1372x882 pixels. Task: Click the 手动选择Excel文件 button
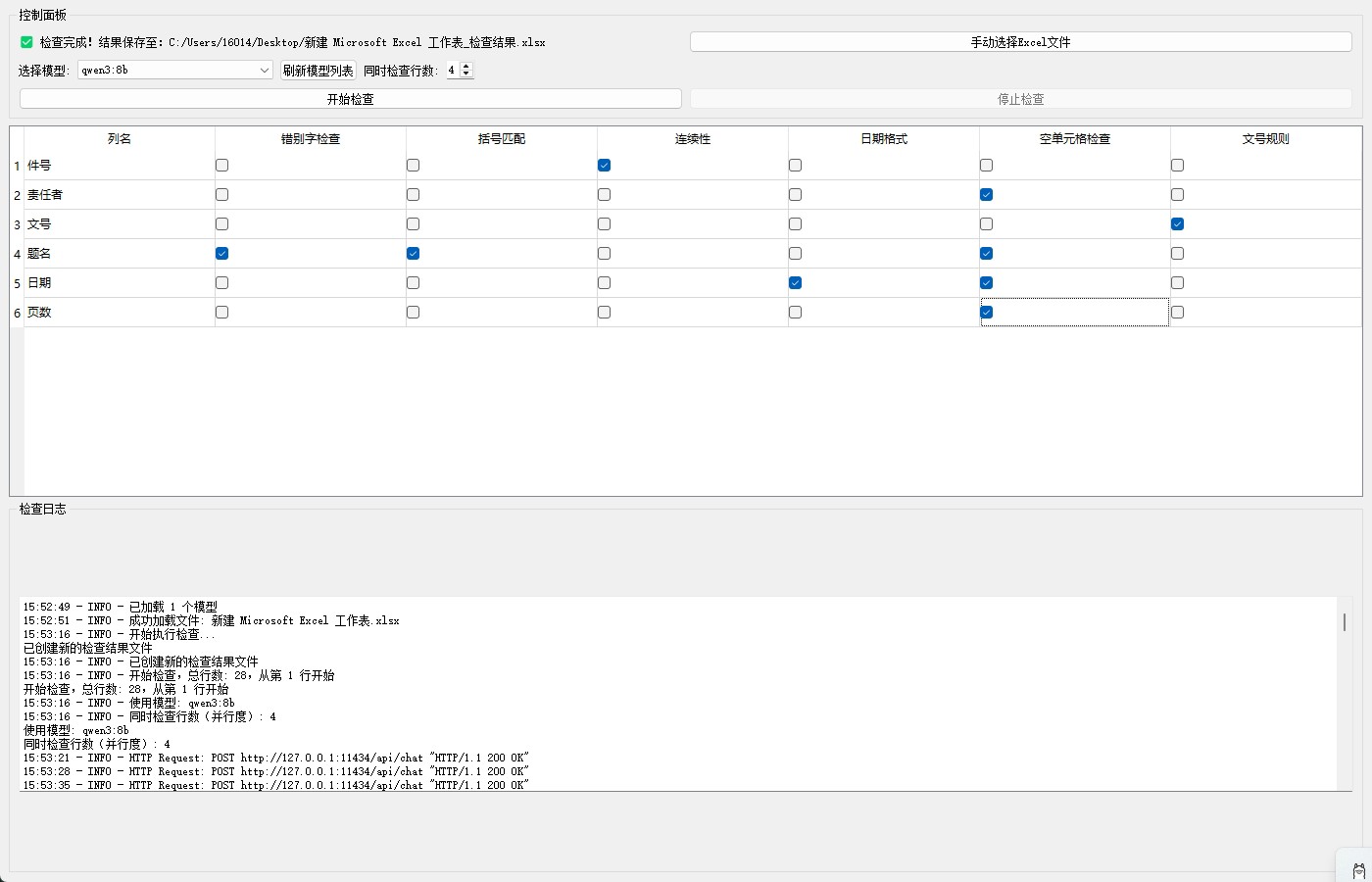(x=1020, y=42)
